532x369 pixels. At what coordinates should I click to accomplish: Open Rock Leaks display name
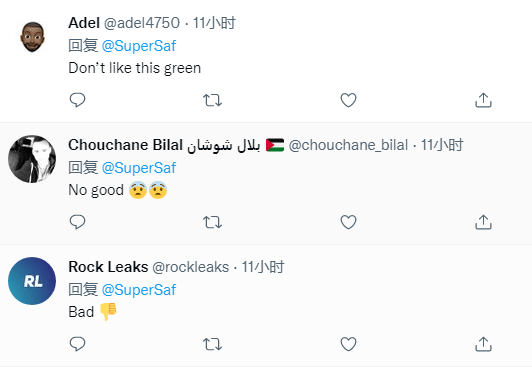pyautogui.click(x=108, y=267)
